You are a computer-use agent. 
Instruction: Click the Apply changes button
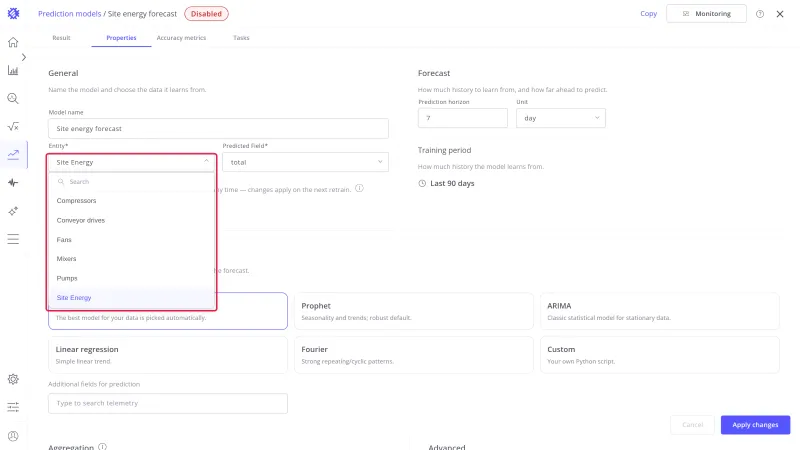tap(755, 424)
